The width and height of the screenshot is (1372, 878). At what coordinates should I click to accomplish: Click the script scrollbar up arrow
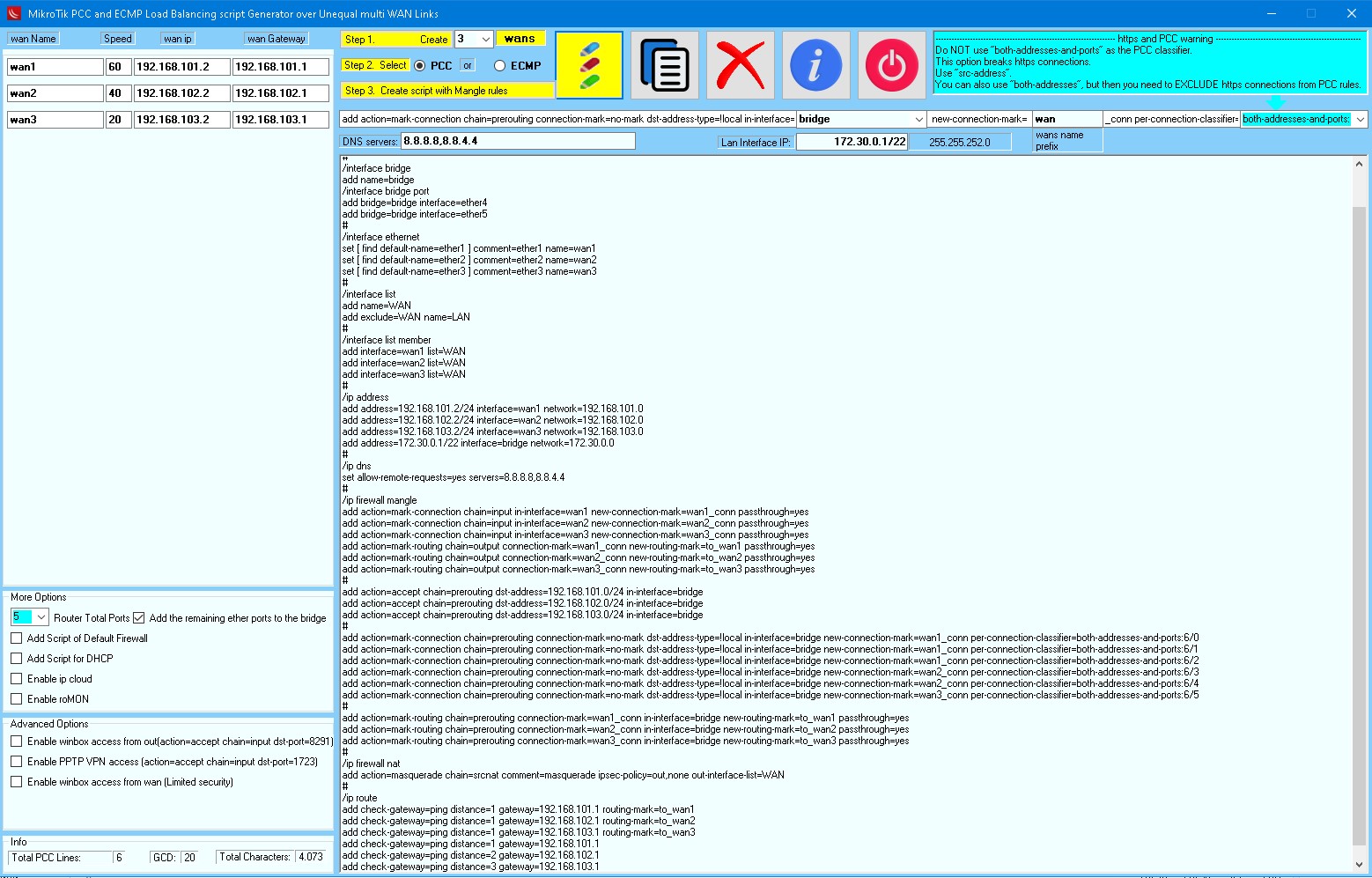tap(1359, 164)
